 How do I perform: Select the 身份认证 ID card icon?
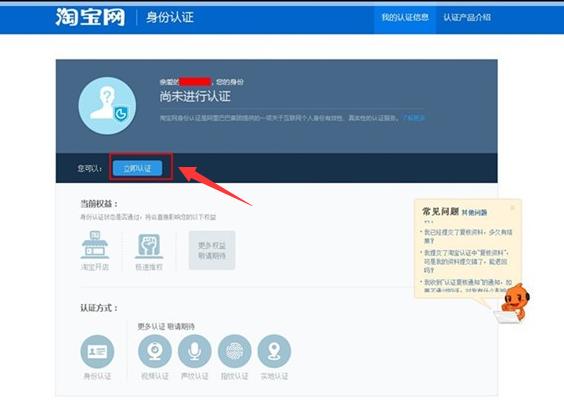(97, 351)
